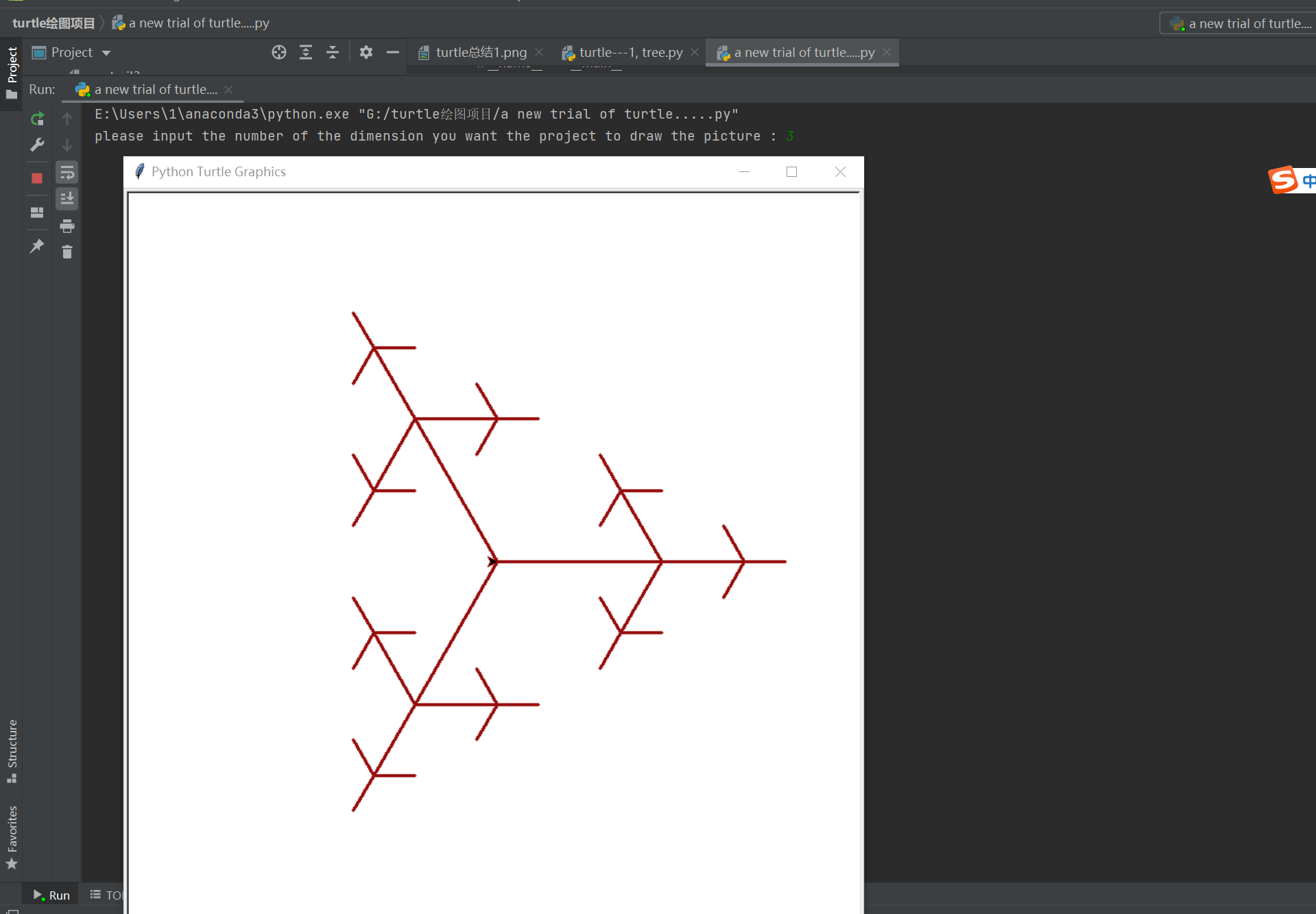1316x914 pixels.
Task: Stop the running process
Action: [x=37, y=178]
